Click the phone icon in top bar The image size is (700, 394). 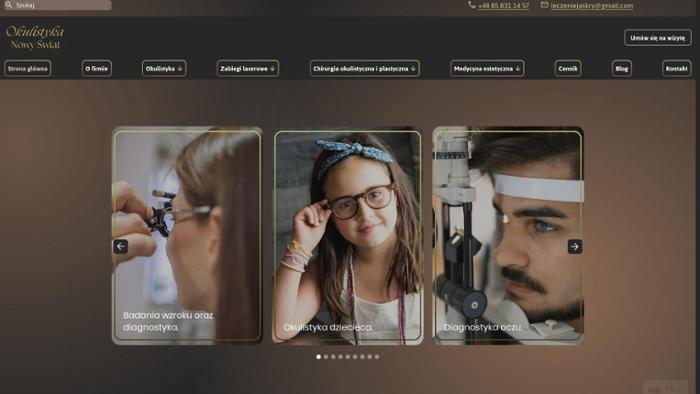tap(471, 5)
